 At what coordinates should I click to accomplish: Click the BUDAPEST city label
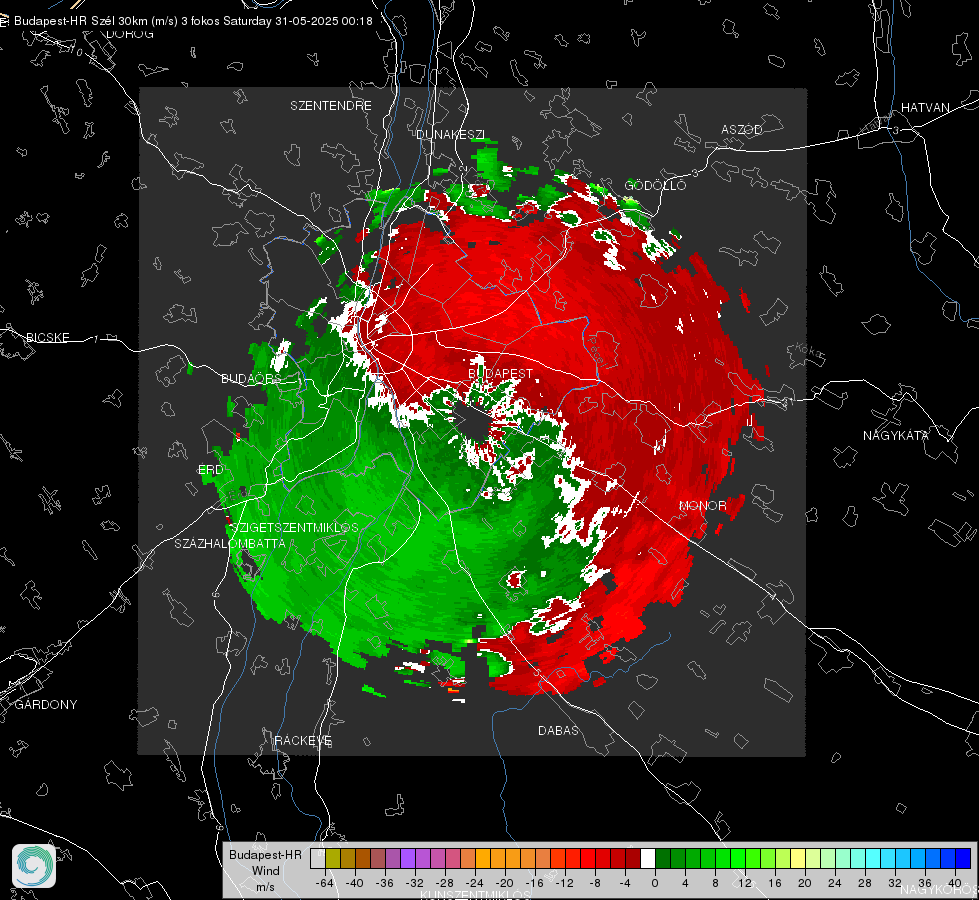pyautogui.click(x=501, y=373)
